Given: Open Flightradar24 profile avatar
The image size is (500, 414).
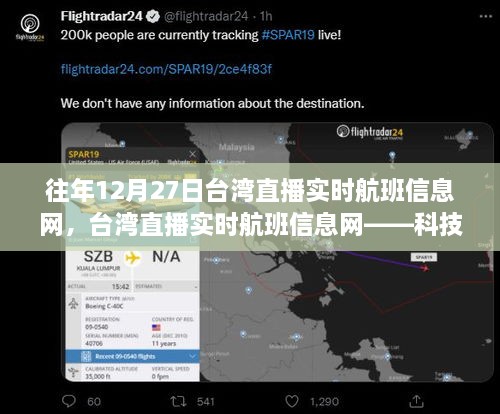Looking at the screenshot, I should pos(30,27).
